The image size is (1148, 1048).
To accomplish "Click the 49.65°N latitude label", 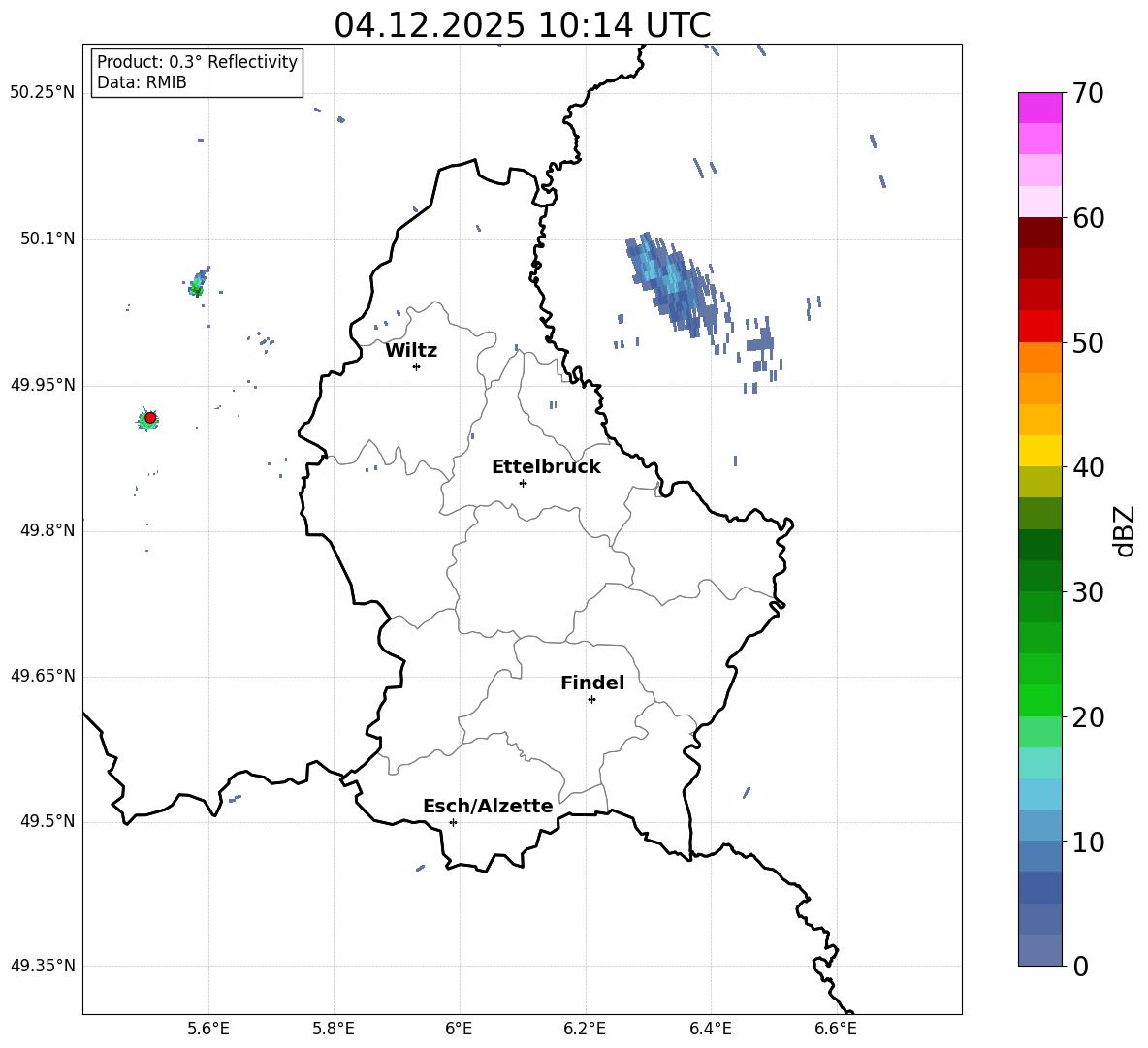I will (x=43, y=676).
